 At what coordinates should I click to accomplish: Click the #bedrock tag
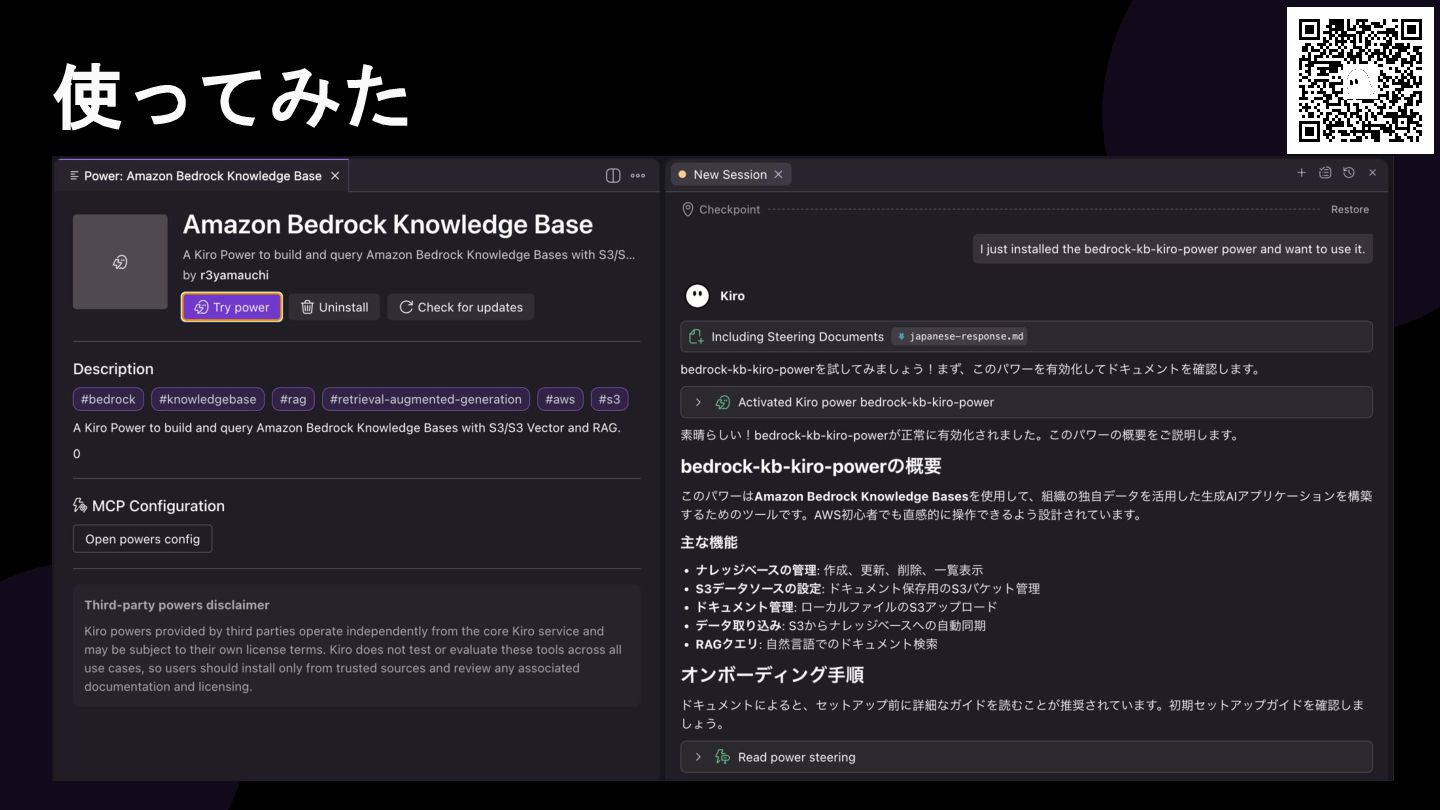click(x=109, y=399)
